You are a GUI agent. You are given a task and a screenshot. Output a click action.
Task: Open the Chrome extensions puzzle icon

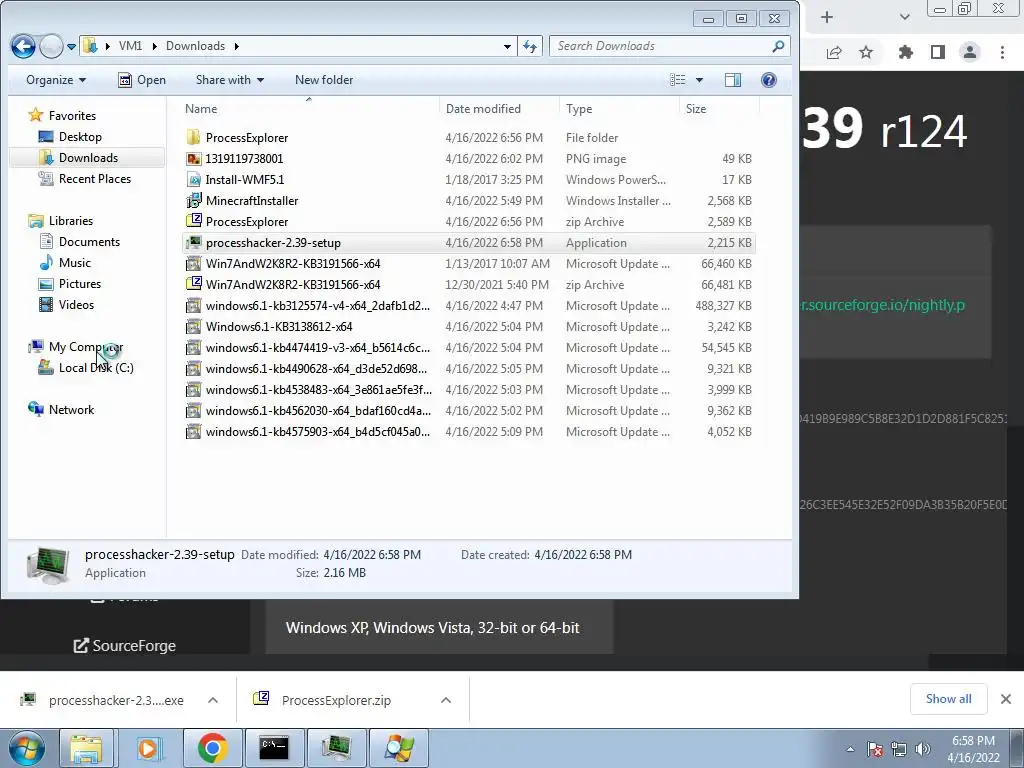click(x=905, y=52)
